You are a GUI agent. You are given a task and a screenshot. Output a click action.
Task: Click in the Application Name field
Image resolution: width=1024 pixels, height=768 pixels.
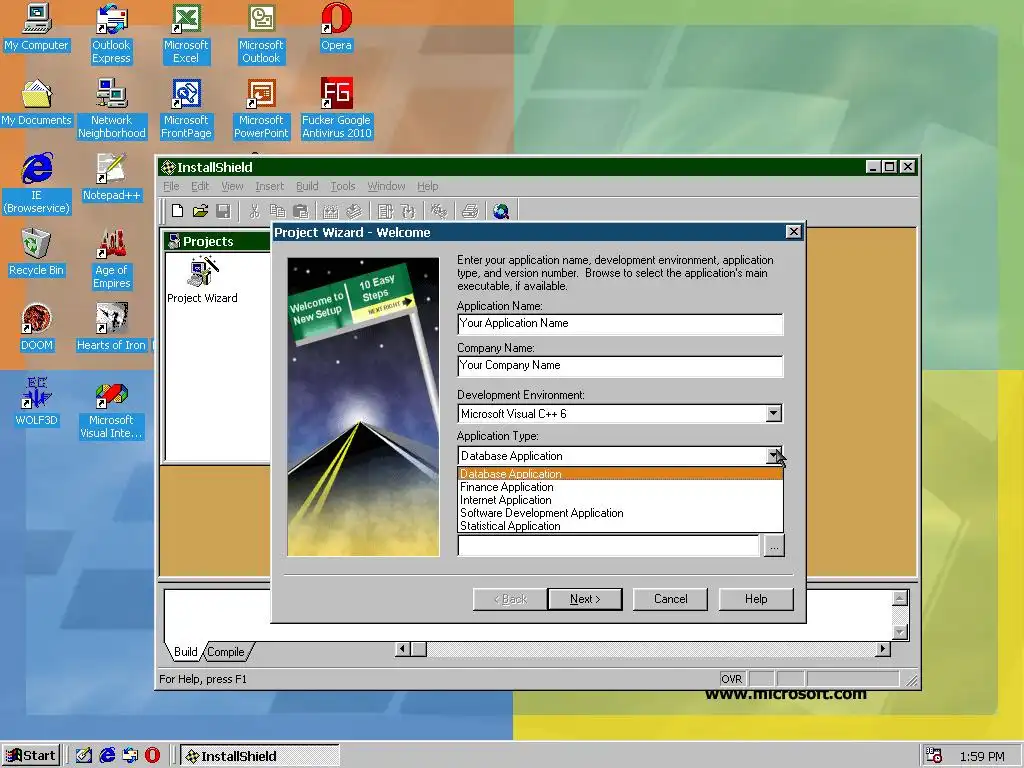(x=620, y=324)
